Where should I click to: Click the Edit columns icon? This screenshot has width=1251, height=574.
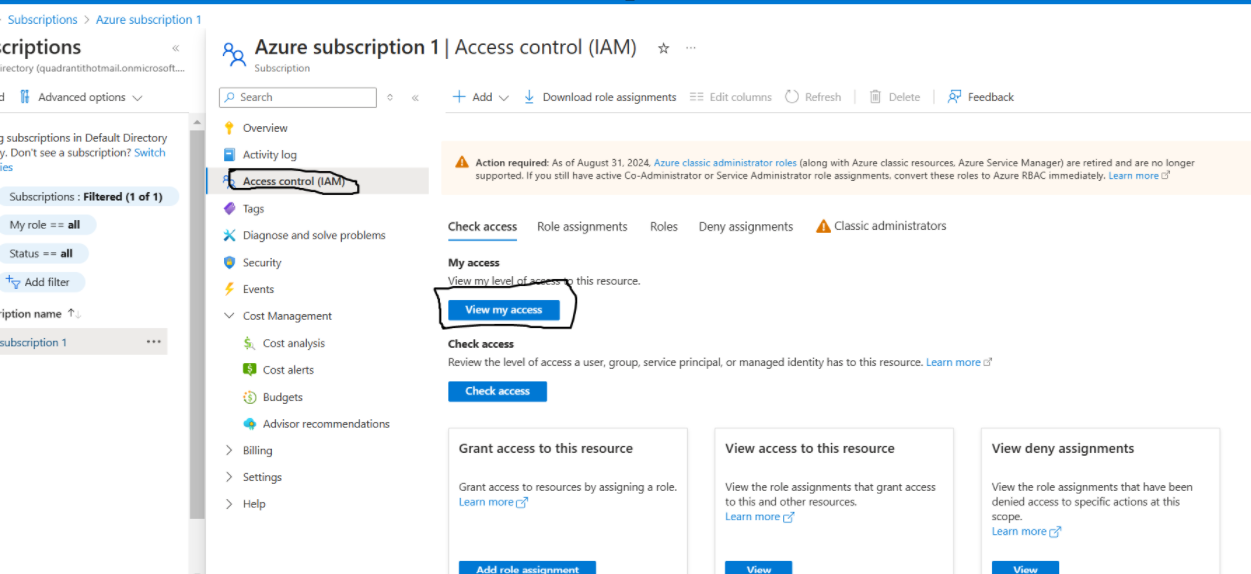click(x=697, y=97)
